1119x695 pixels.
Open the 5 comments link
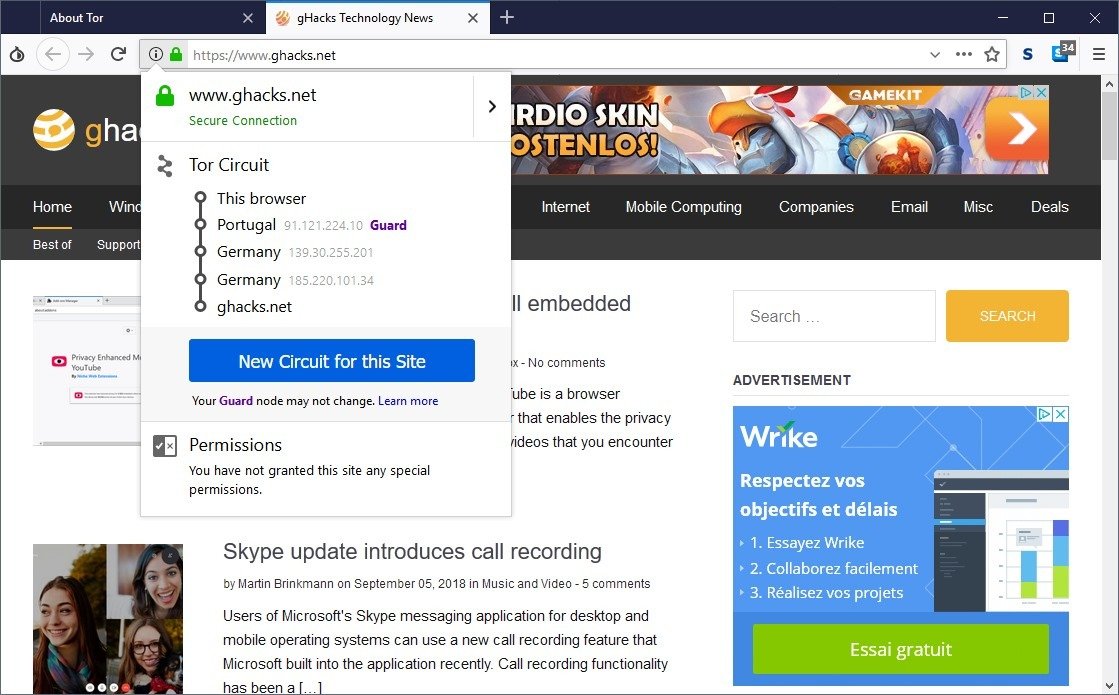(x=616, y=584)
